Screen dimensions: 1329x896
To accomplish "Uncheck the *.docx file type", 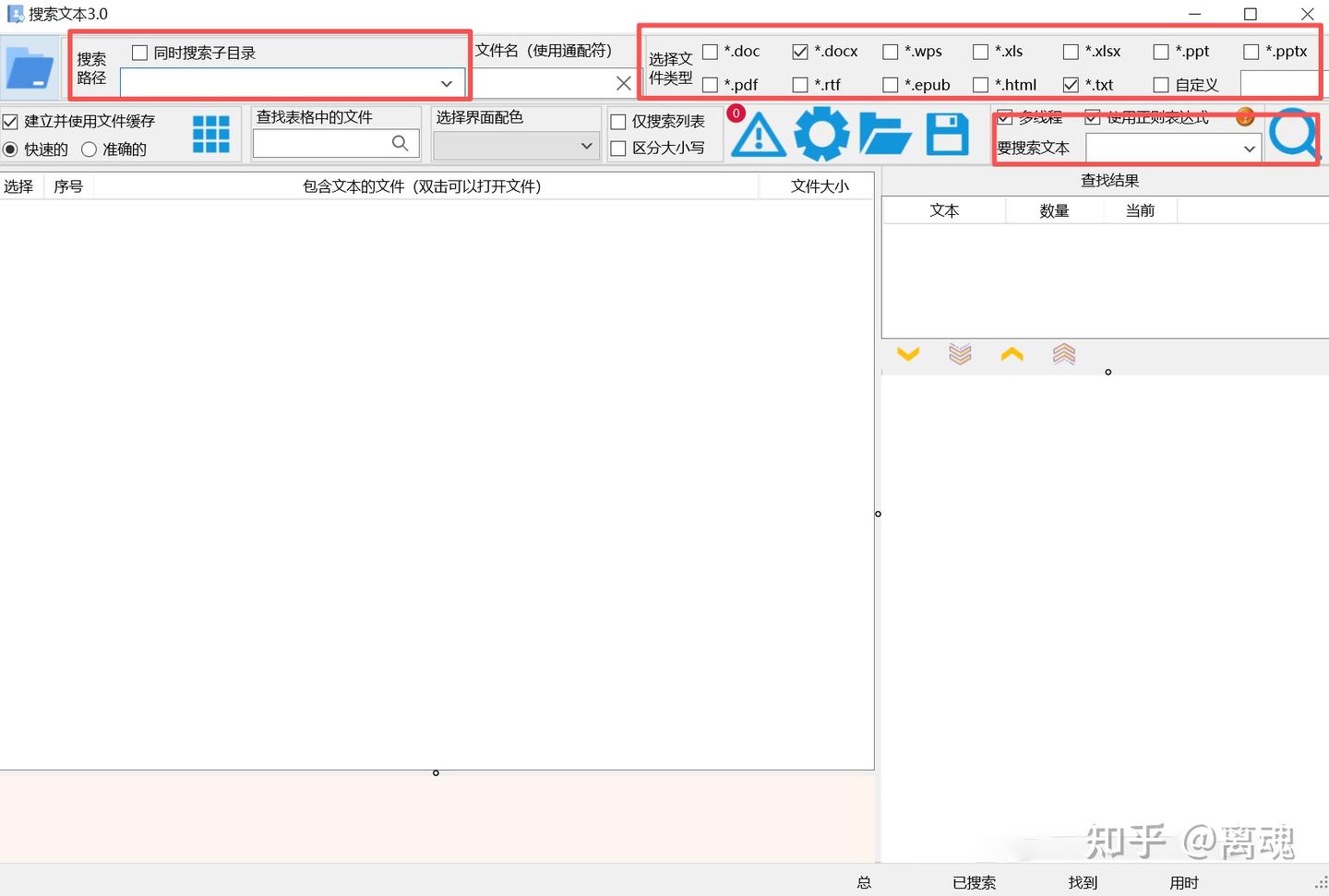I will pyautogui.click(x=800, y=52).
